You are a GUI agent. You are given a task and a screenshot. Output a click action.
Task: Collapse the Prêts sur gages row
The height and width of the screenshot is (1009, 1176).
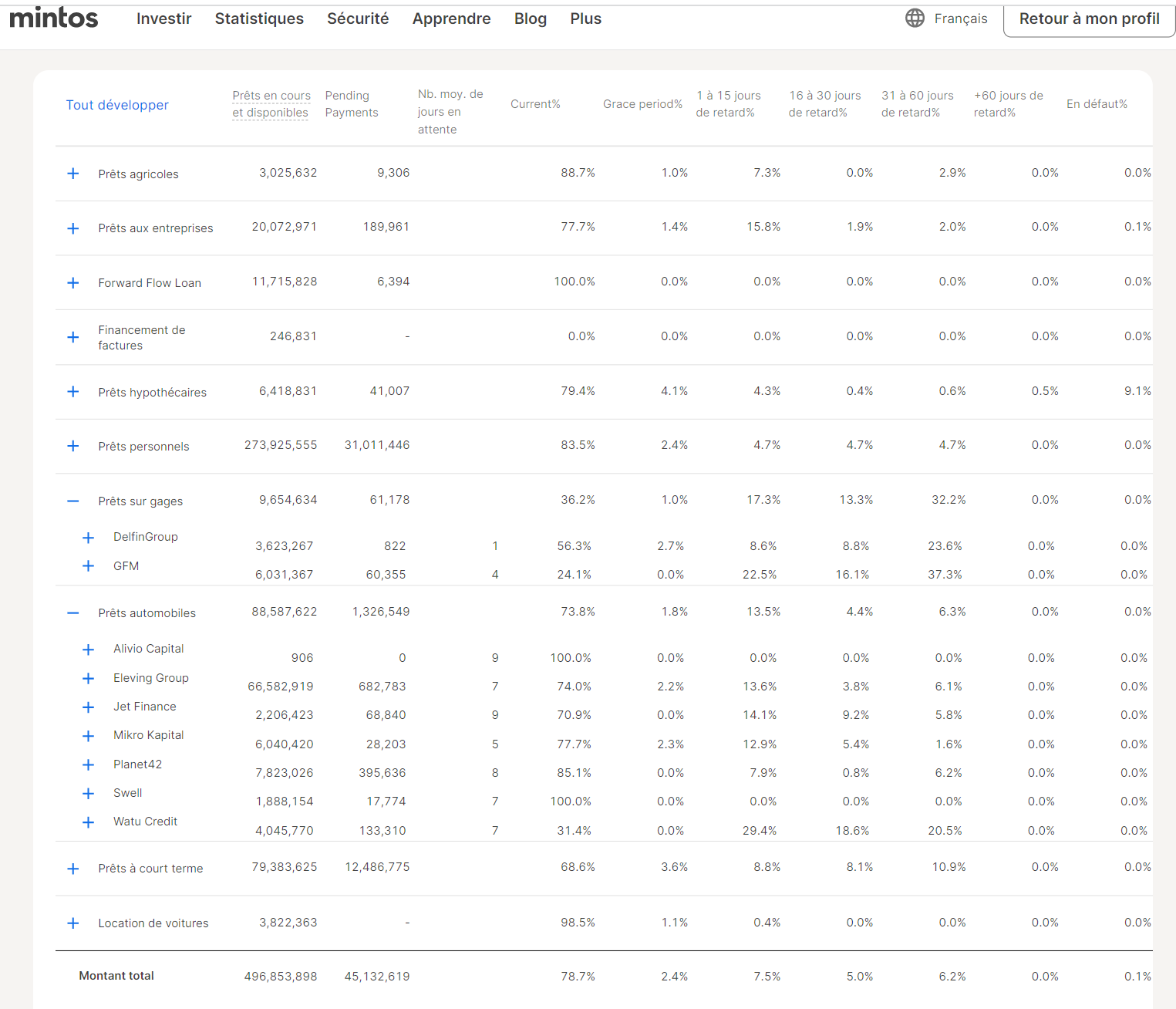tap(73, 501)
